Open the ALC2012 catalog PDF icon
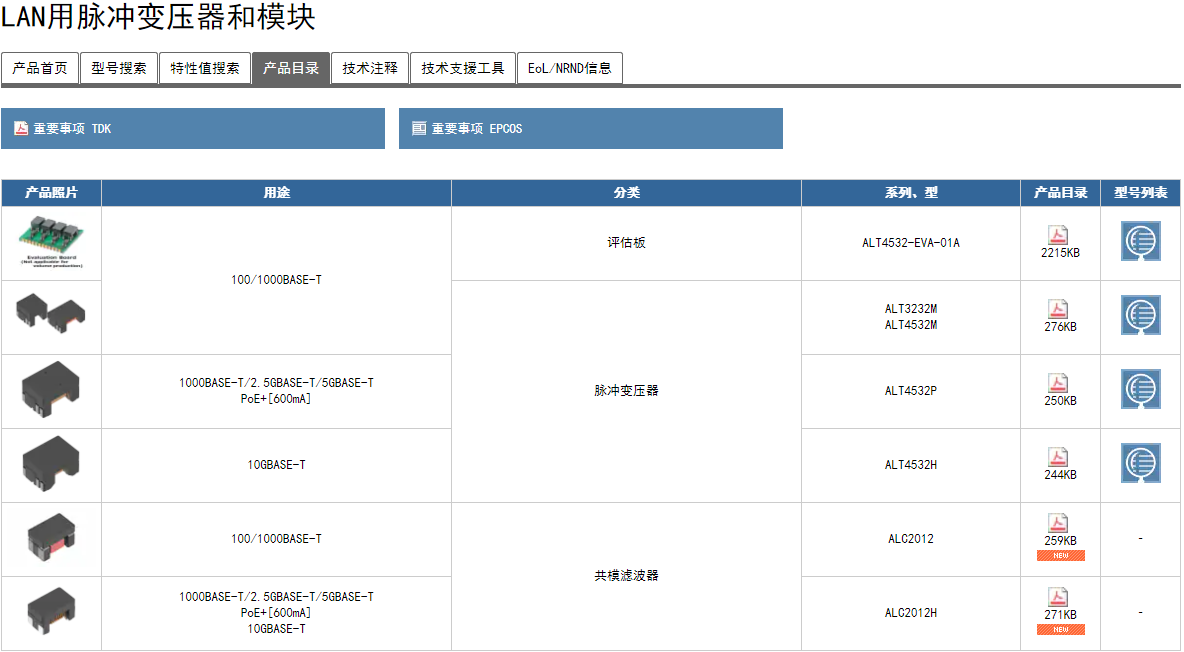 [1058, 523]
